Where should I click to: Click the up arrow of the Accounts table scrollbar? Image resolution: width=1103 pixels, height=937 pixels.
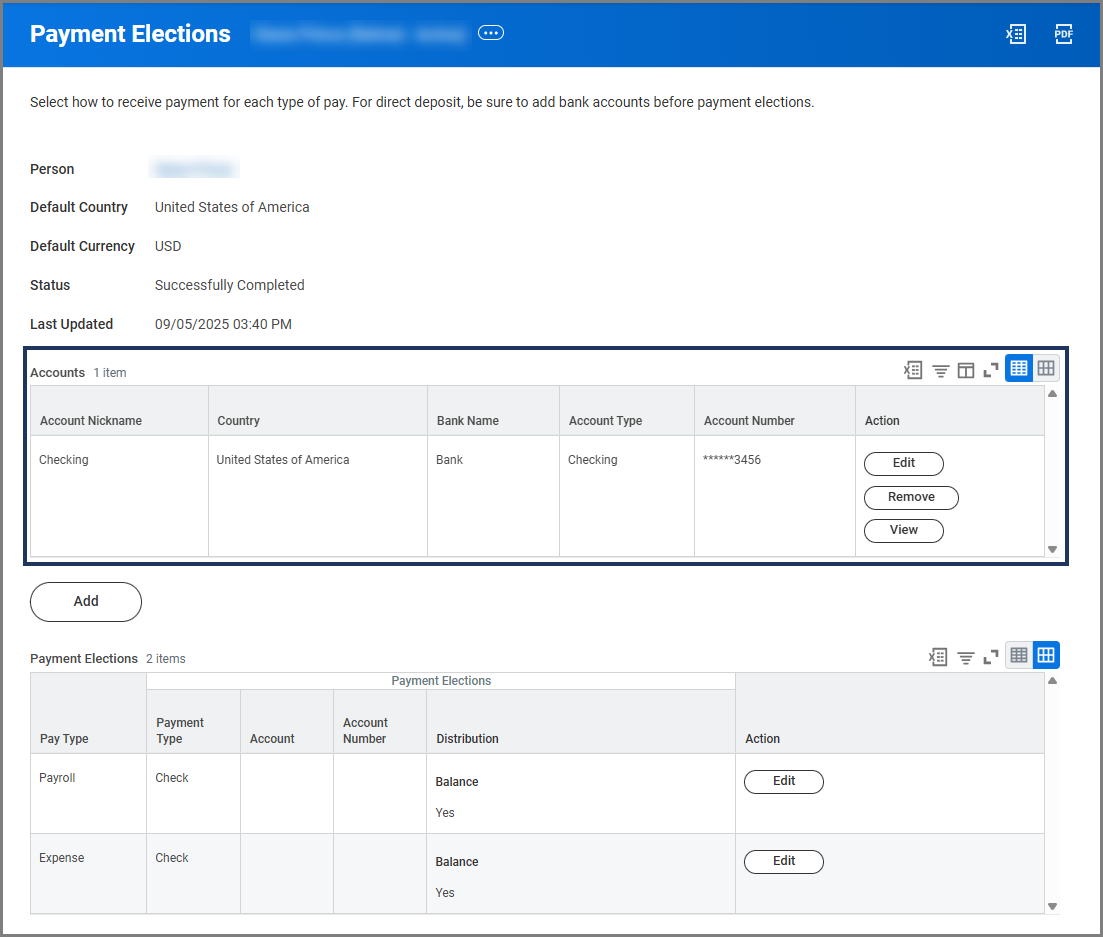(1052, 394)
